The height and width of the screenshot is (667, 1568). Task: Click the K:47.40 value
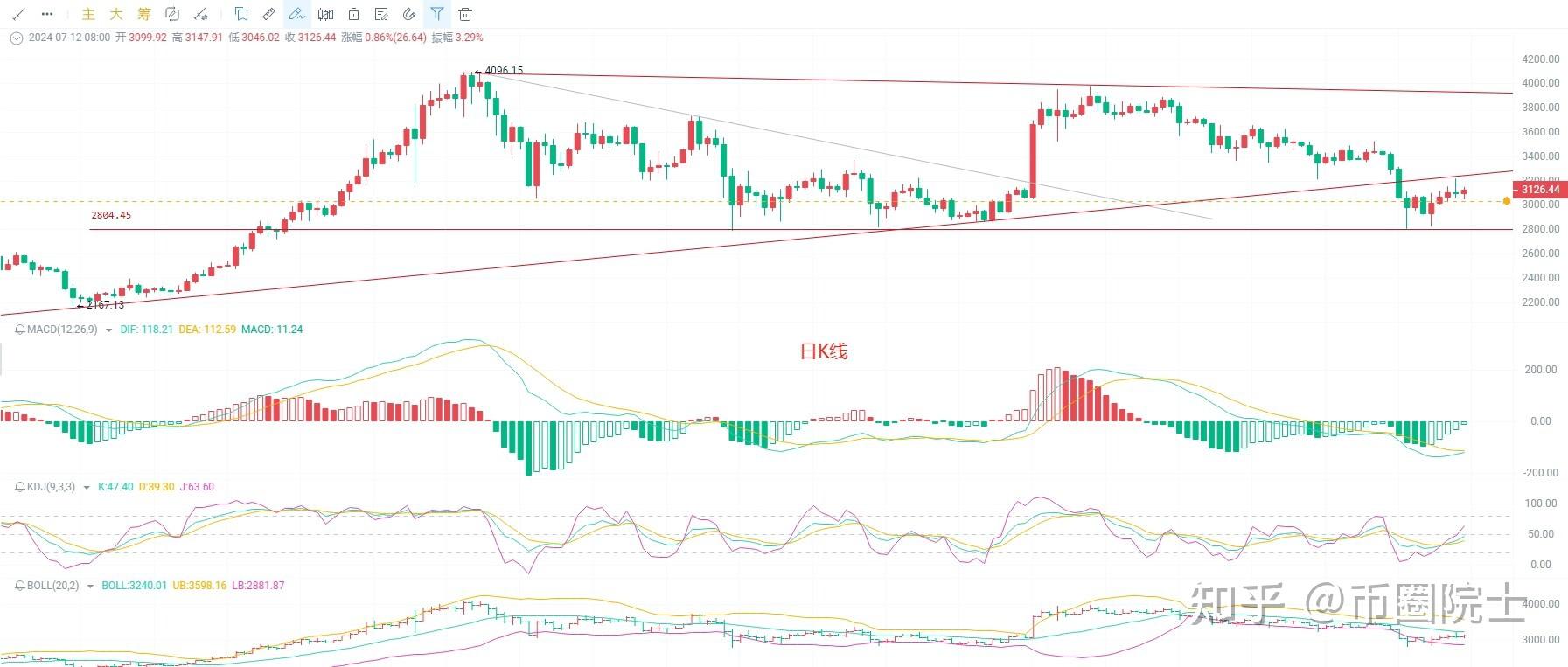click(x=115, y=487)
